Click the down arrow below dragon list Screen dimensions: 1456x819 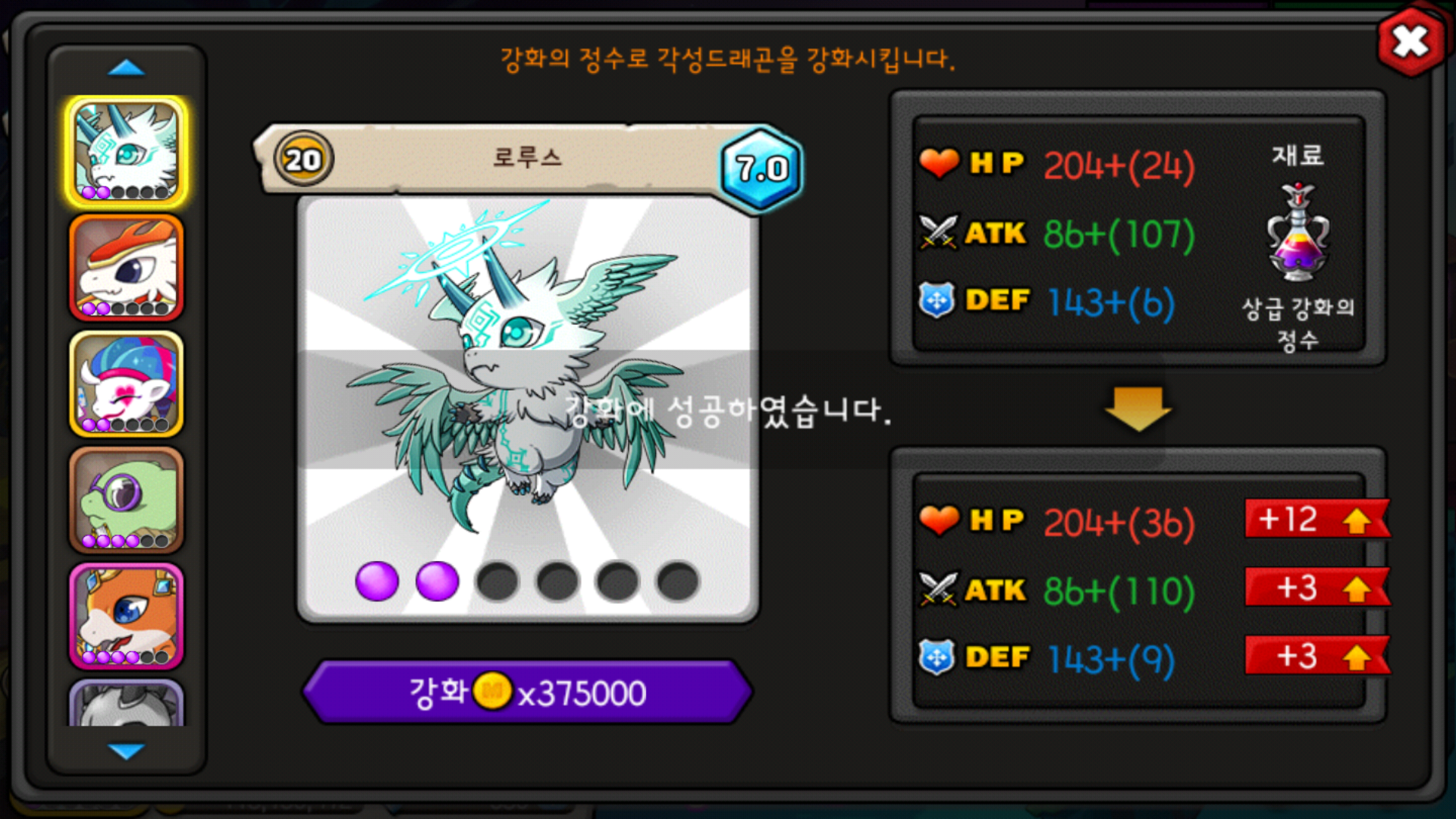[x=126, y=751]
